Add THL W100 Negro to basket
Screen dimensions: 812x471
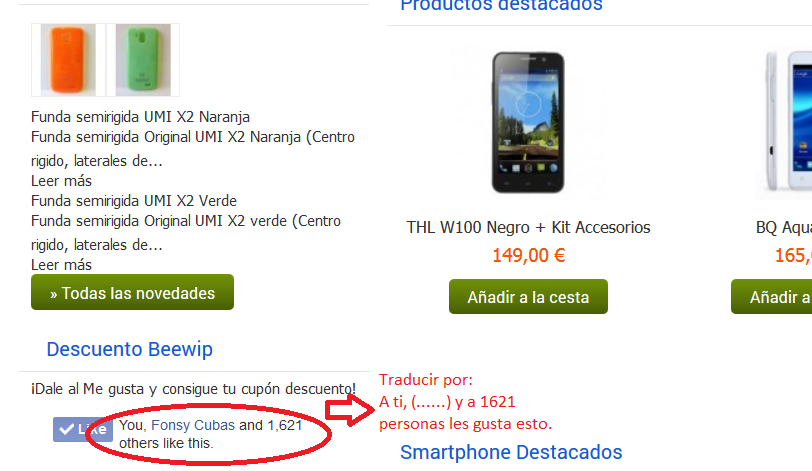click(528, 297)
